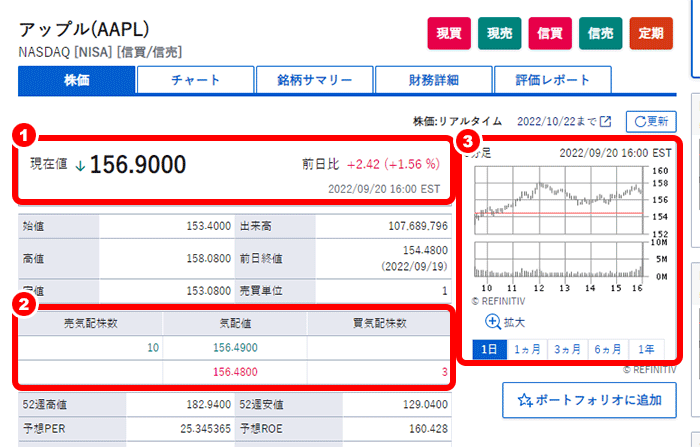Select the 評価レポート tab
Image resolution: width=700 pixels, height=447 pixels.
point(550,80)
